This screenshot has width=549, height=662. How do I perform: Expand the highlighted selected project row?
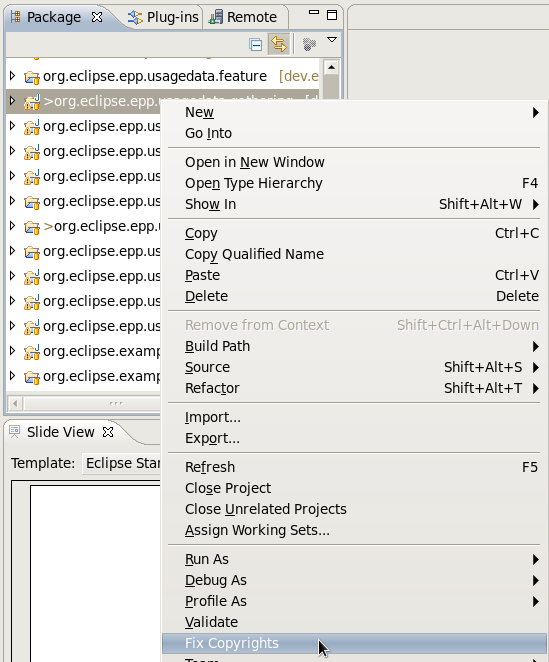click(x=13, y=101)
